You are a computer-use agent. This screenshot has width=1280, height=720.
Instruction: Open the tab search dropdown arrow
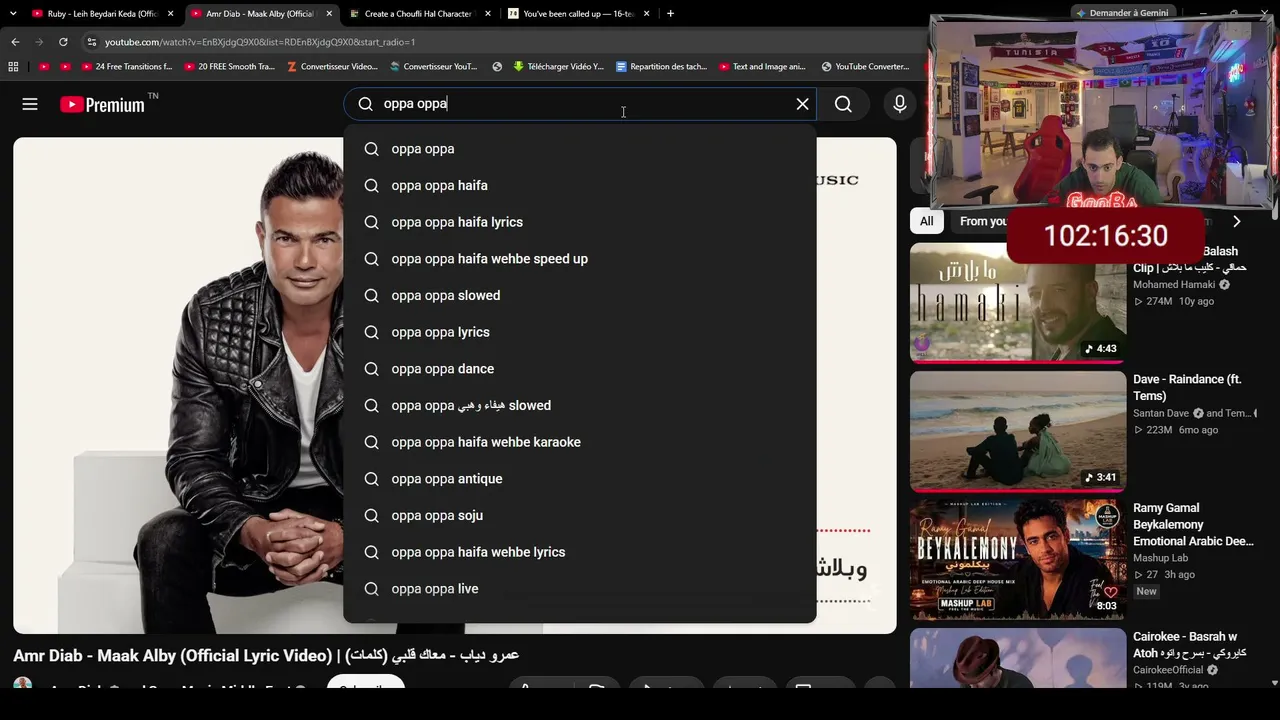(13, 14)
